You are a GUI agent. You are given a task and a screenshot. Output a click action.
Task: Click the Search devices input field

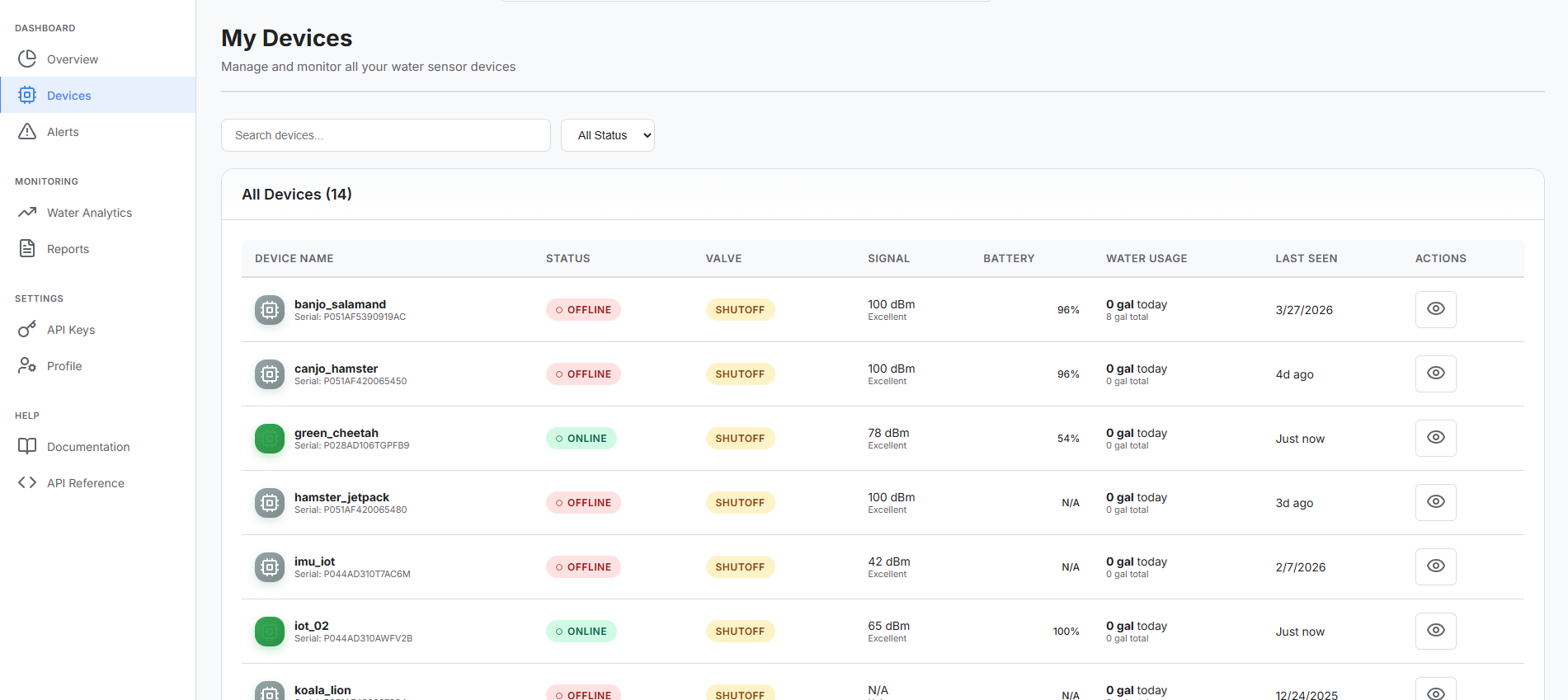click(386, 135)
